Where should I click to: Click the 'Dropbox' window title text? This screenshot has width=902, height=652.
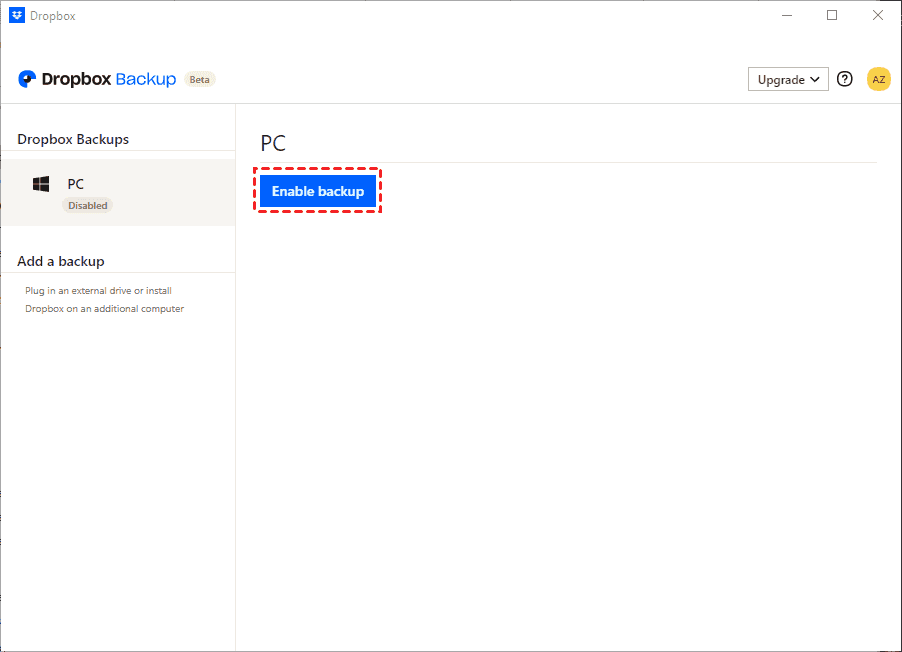click(x=53, y=16)
